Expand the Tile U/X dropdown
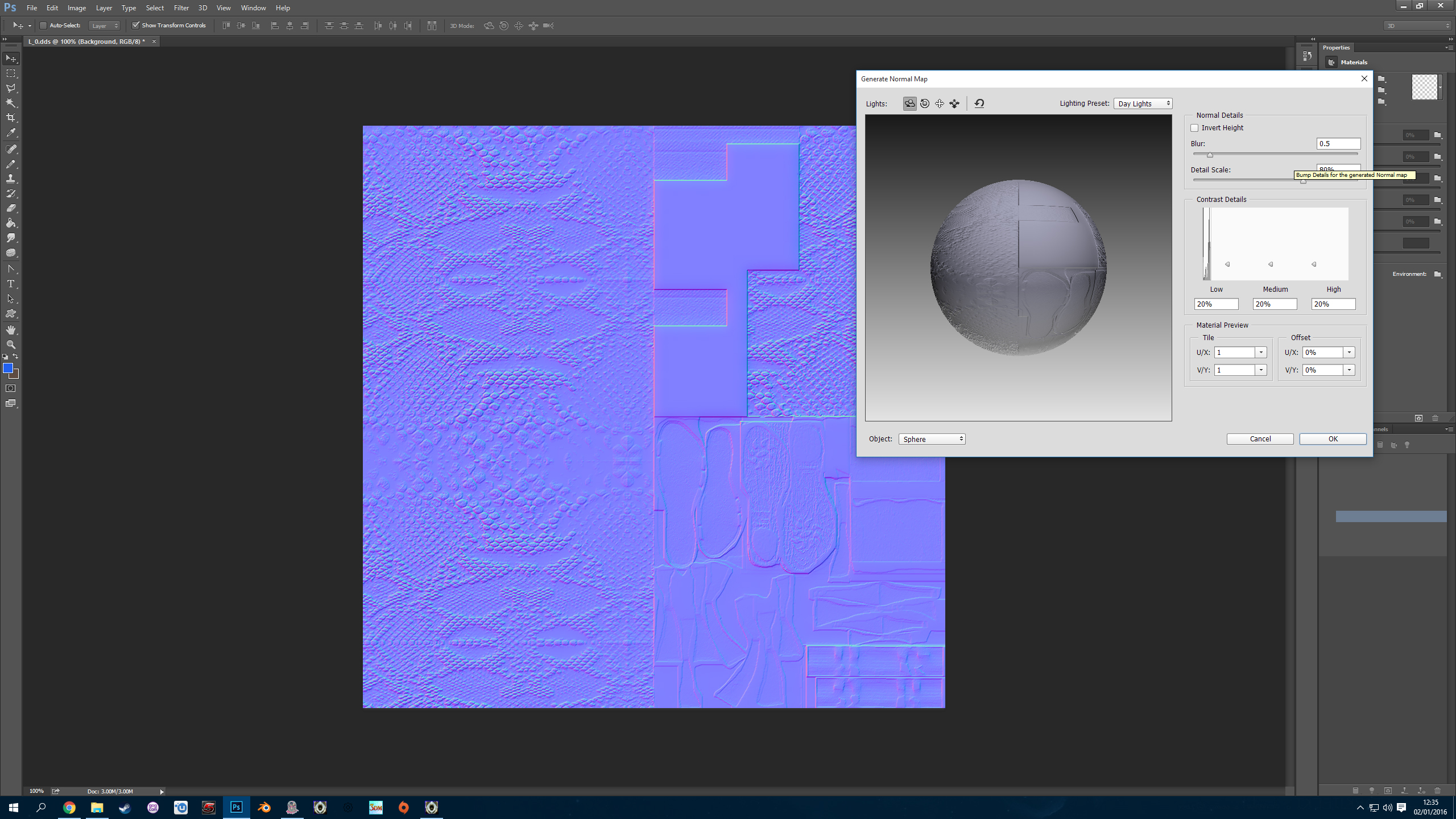This screenshot has height=819, width=1456. pos(1261,353)
